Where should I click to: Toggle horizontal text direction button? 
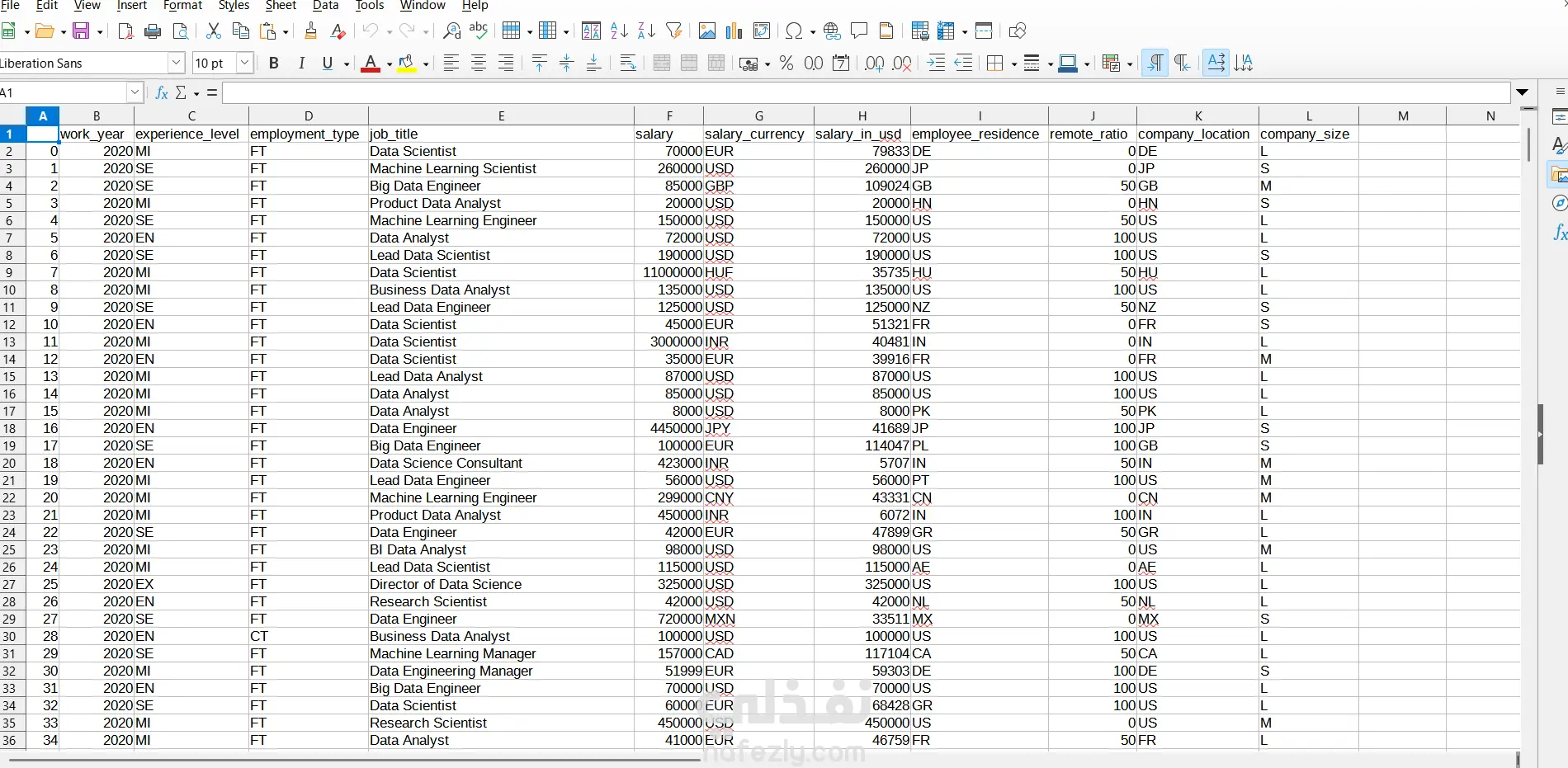(x=1216, y=64)
